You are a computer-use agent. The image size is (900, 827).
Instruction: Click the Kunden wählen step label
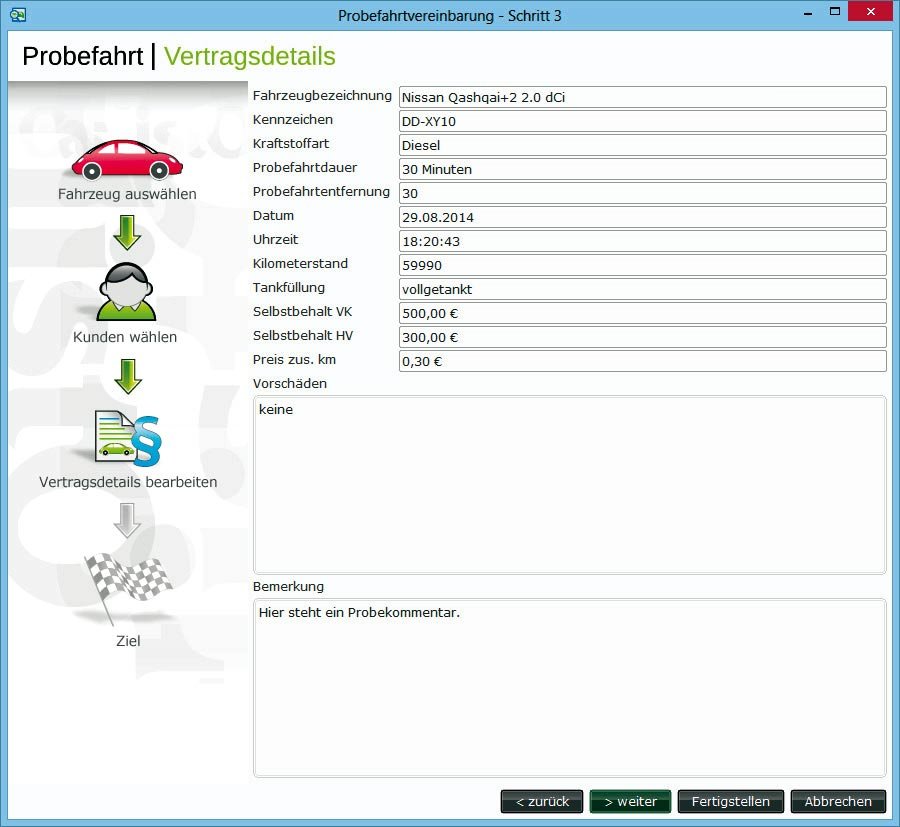(x=125, y=337)
